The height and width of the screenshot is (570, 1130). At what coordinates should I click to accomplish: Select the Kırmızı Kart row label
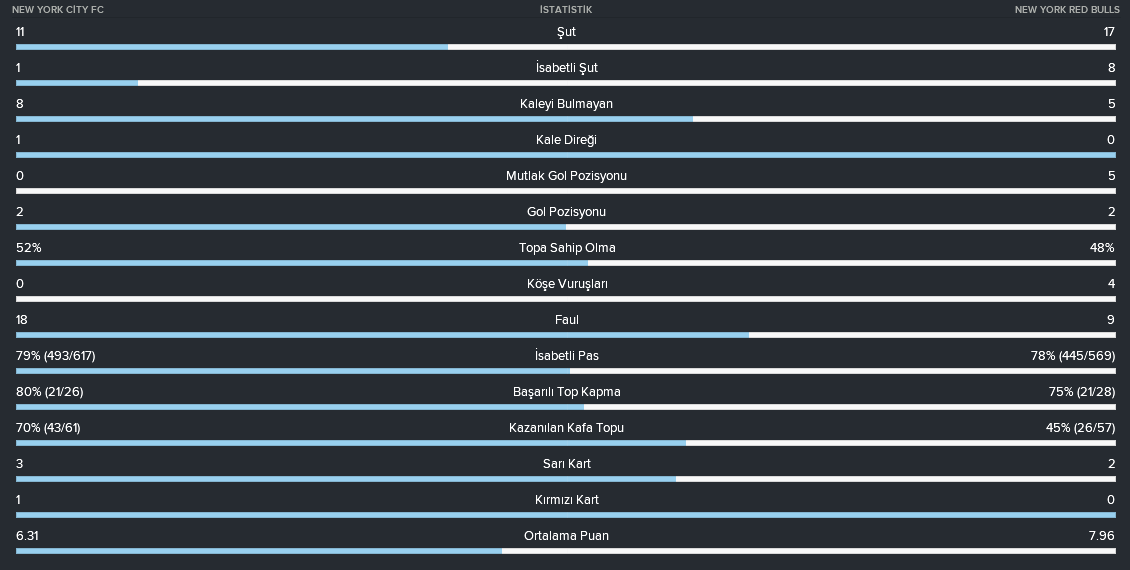(x=566, y=500)
